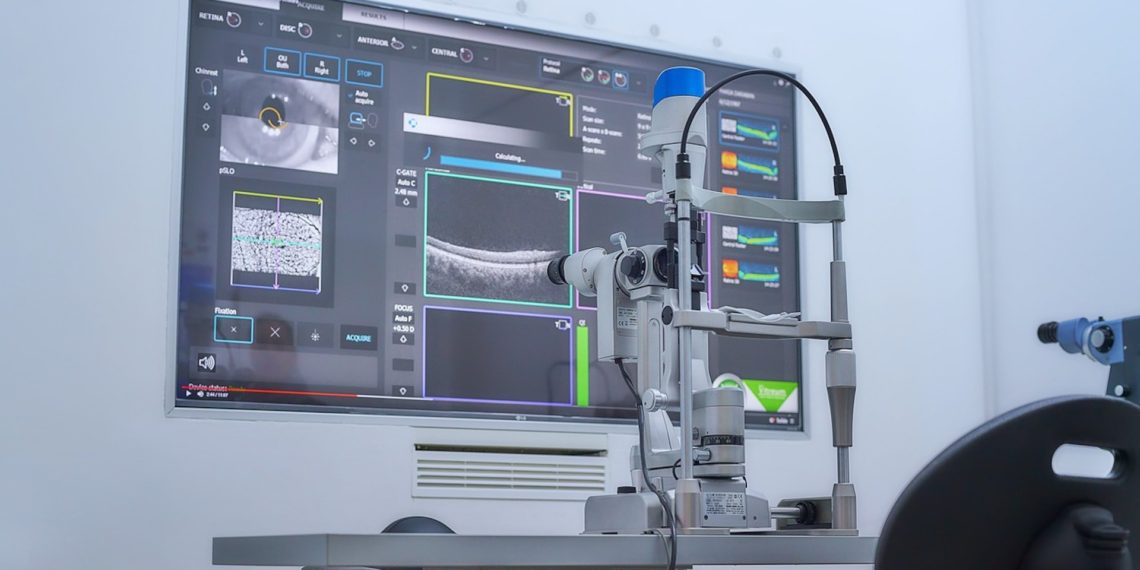Open the Protocol dropdown chevron
This screenshot has width=1140, height=570.
(640, 84)
